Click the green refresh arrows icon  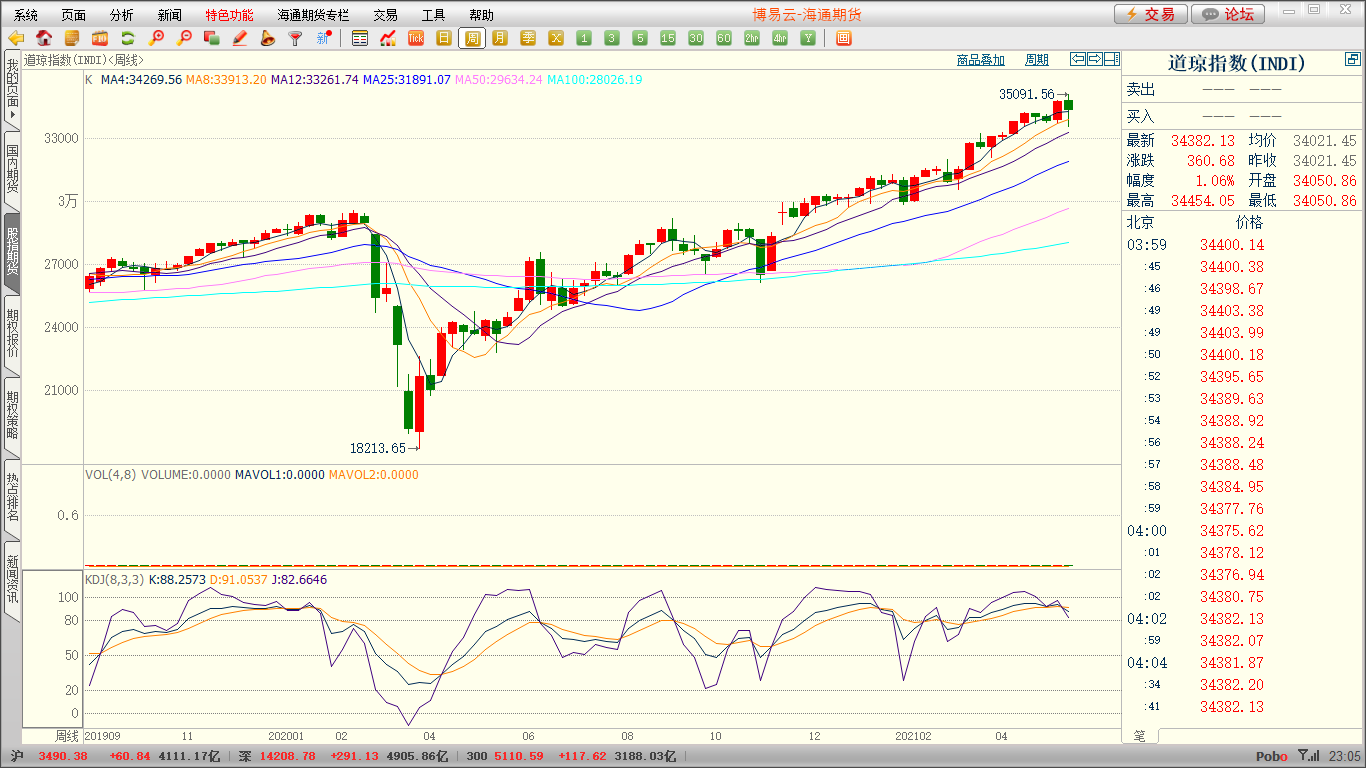click(x=128, y=38)
